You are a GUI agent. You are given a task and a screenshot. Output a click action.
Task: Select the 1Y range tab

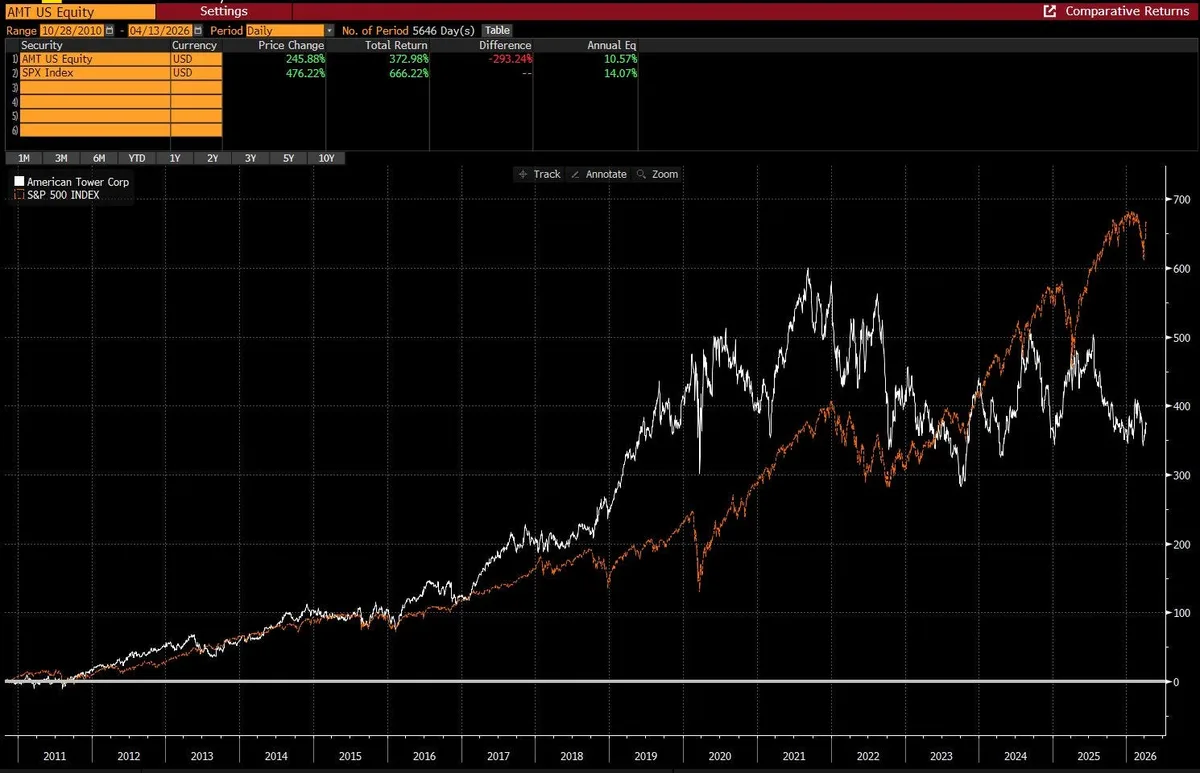tap(174, 157)
